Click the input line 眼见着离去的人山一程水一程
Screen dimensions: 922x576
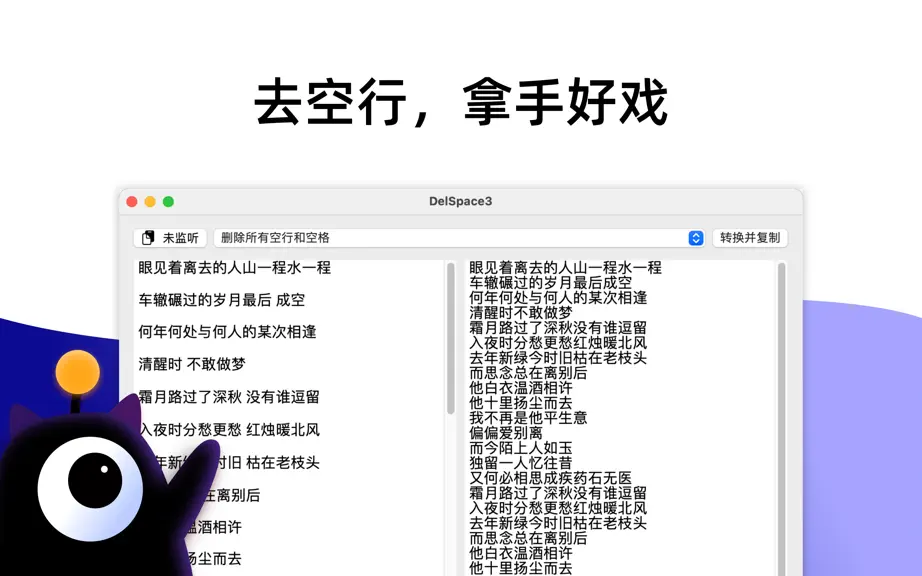235,268
